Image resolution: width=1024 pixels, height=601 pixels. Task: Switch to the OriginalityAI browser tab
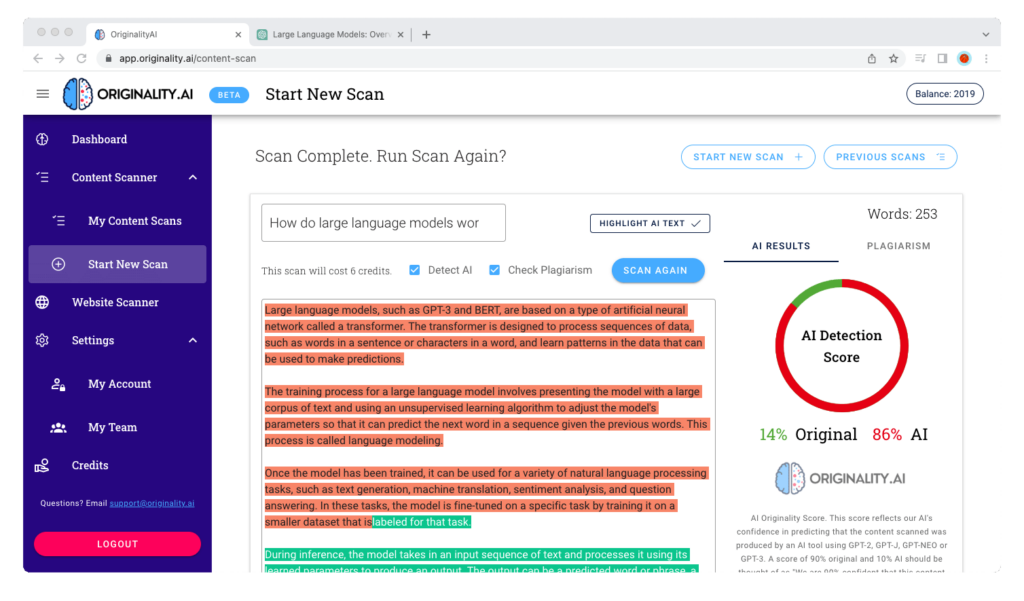(168, 35)
